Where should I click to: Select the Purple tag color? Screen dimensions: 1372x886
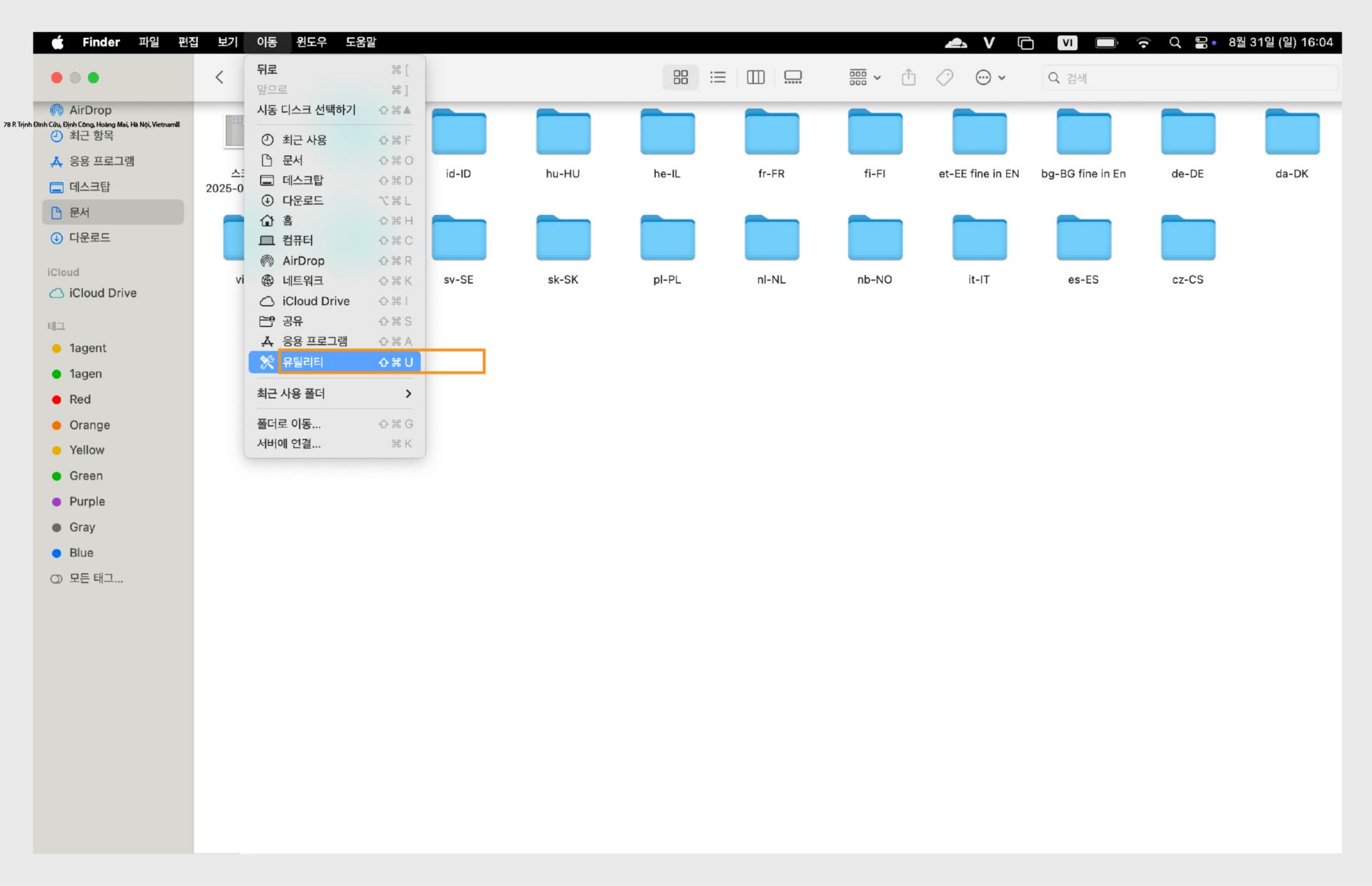tap(86, 502)
